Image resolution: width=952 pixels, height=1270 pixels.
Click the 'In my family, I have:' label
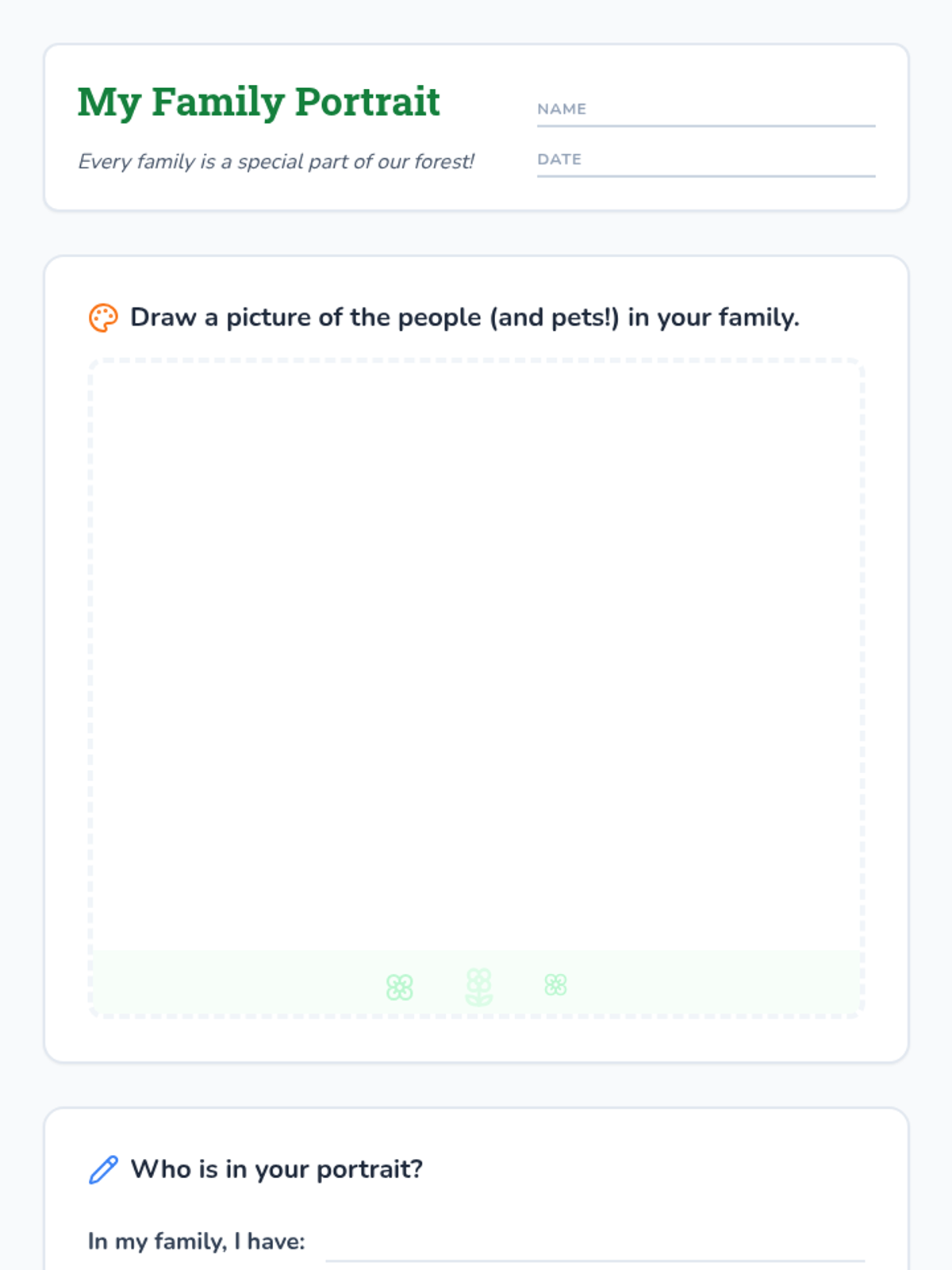click(x=196, y=1241)
